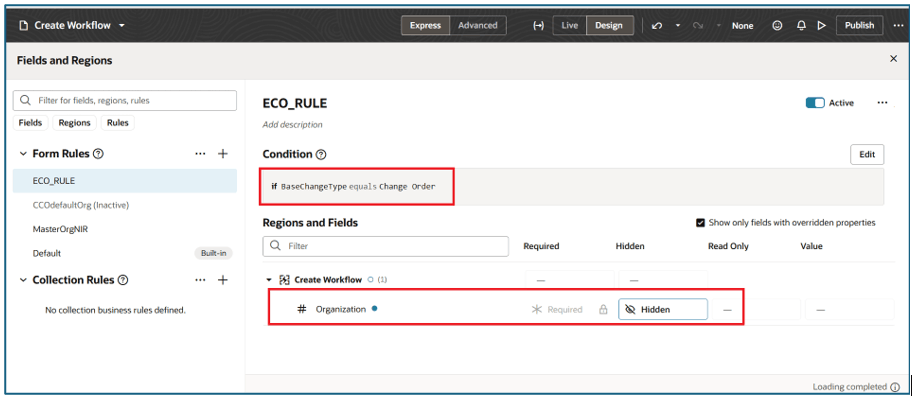This screenshot has width=913, height=396.
Task: Click the Create Workflow region icon
Action: tap(285, 280)
